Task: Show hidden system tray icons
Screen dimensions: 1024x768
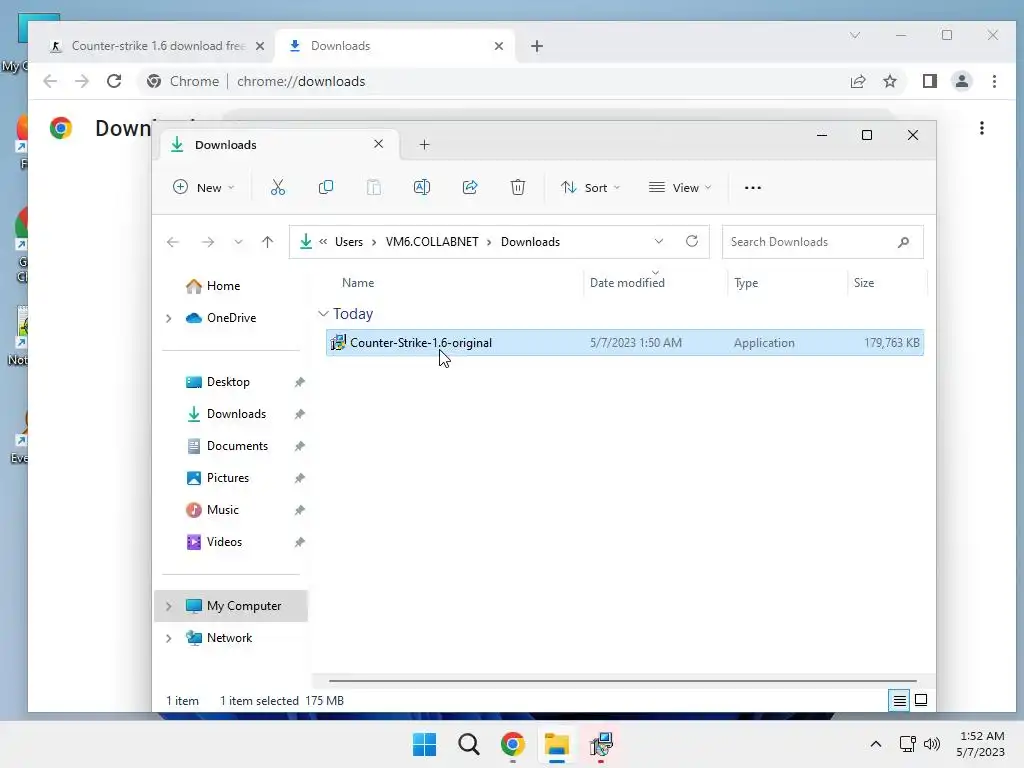Action: [x=876, y=744]
